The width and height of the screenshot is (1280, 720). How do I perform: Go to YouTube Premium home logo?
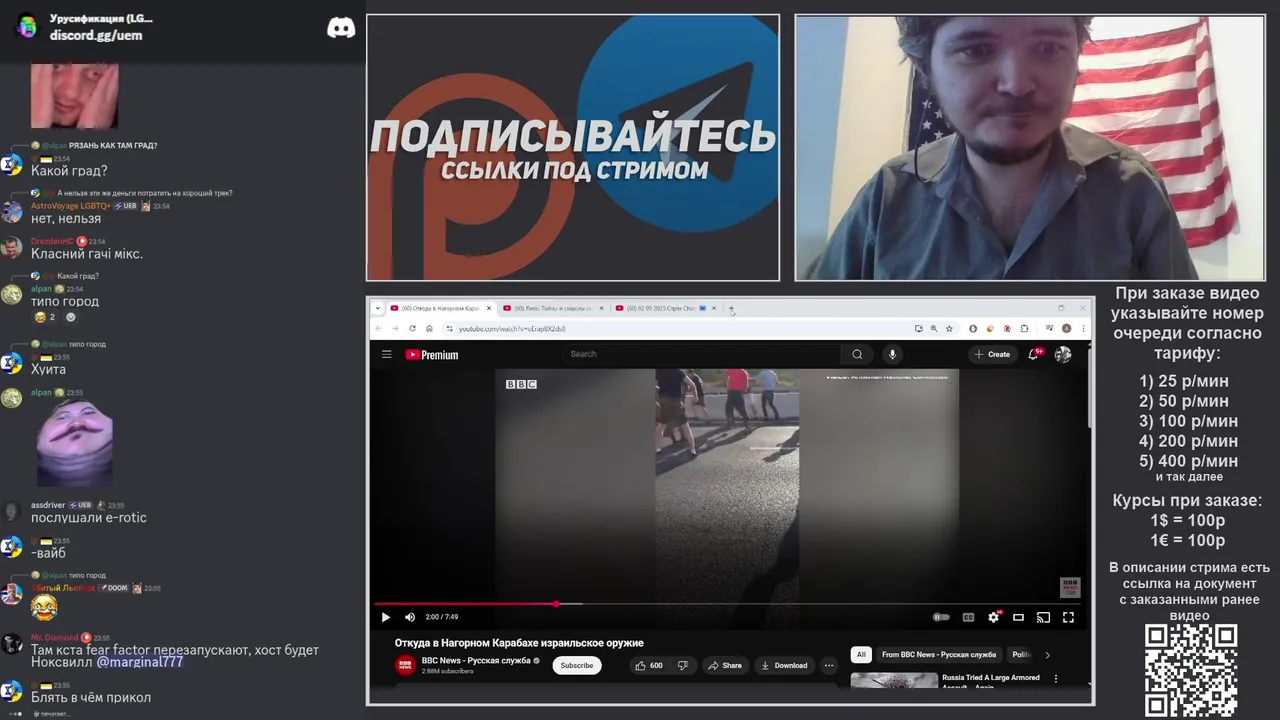tap(432, 354)
